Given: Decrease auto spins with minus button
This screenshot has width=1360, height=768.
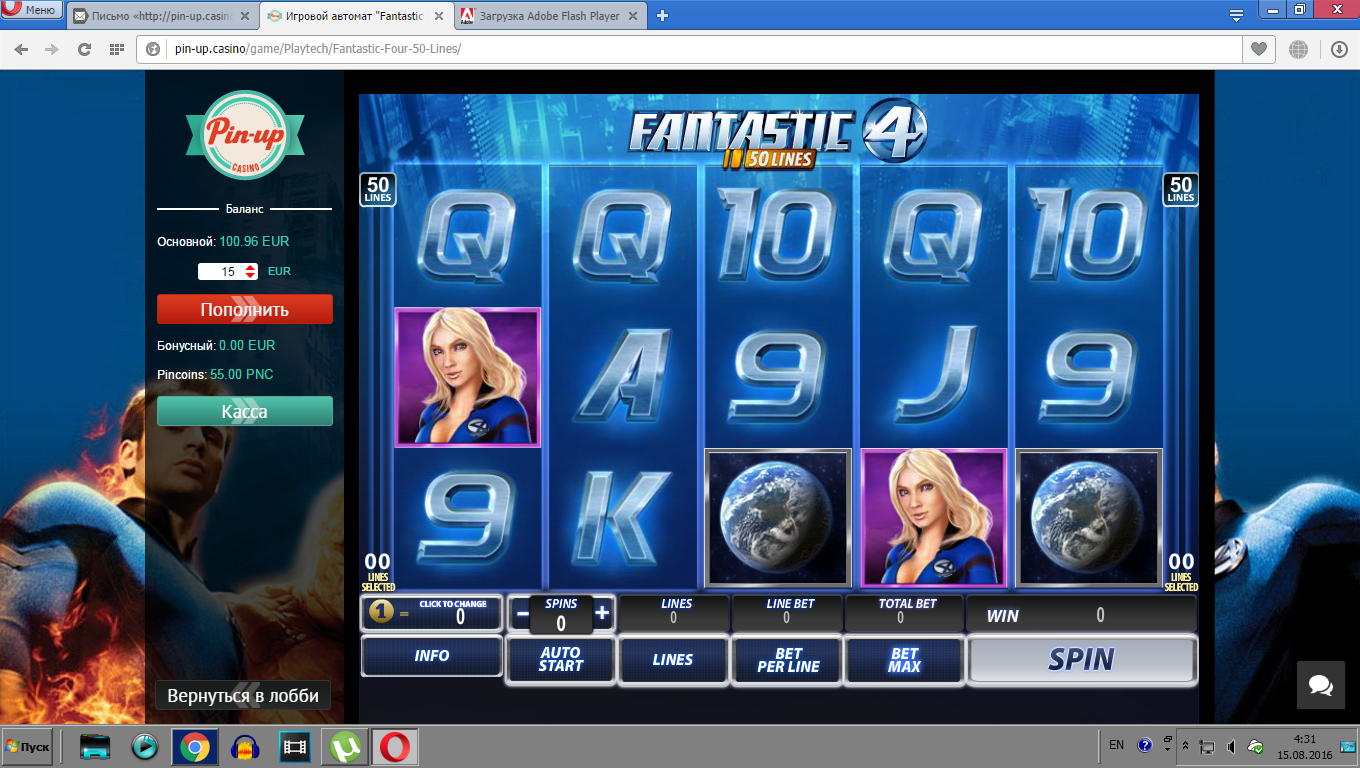Looking at the screenshot, I should point(522,613).
